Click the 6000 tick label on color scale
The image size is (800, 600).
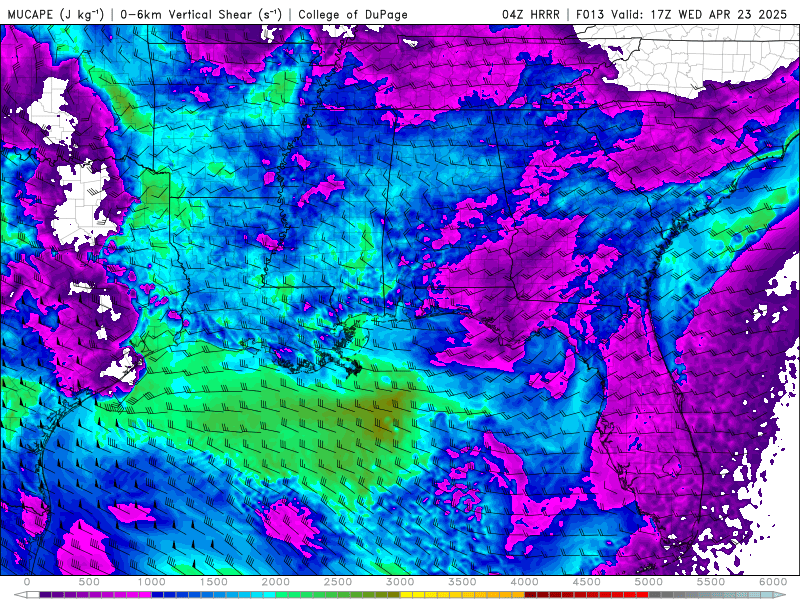point(773,582)
